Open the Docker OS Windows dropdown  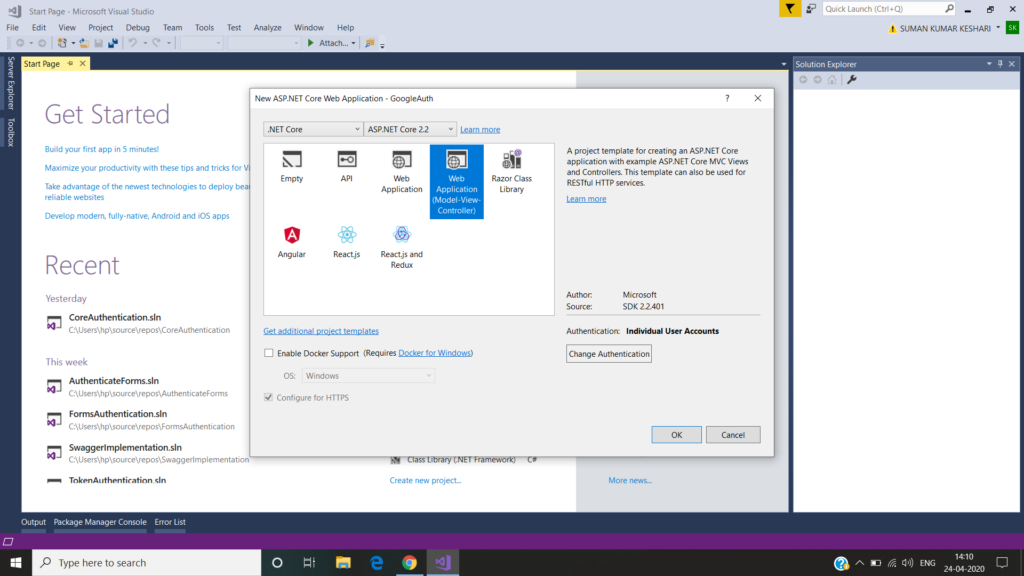pyautogui.click(x=368, y=376)
